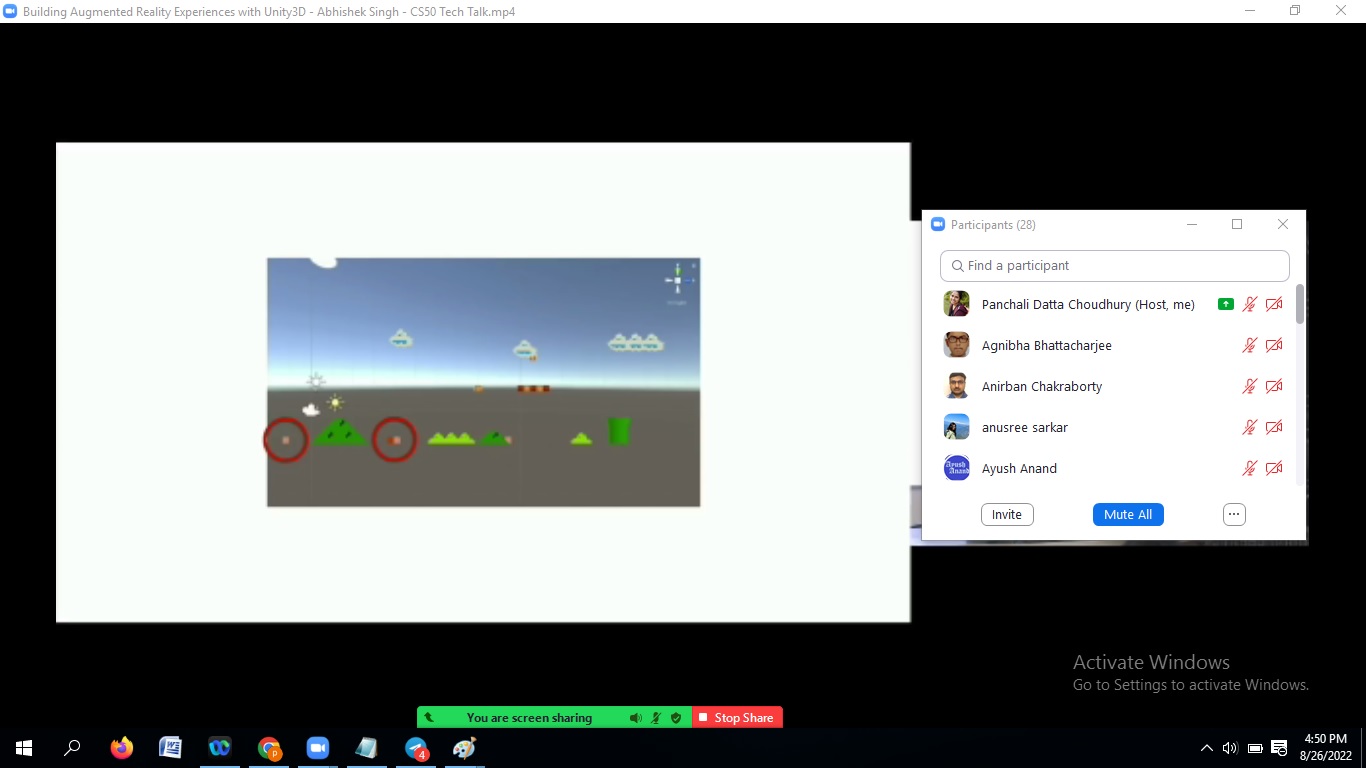This screenshot has height=768, width=1366.
Task: Open the more options ellipsis in Participants
Action: pyautogui.click(x=1234, y=514)
